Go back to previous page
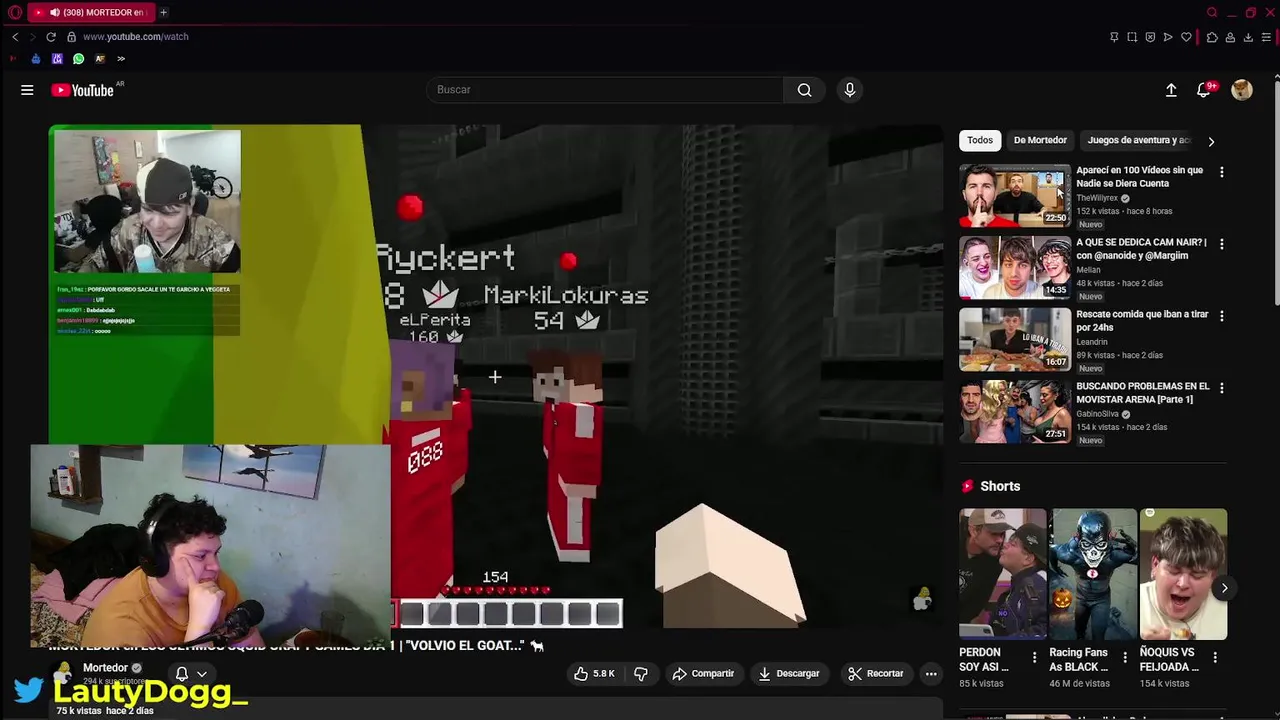 pos(15,37)
